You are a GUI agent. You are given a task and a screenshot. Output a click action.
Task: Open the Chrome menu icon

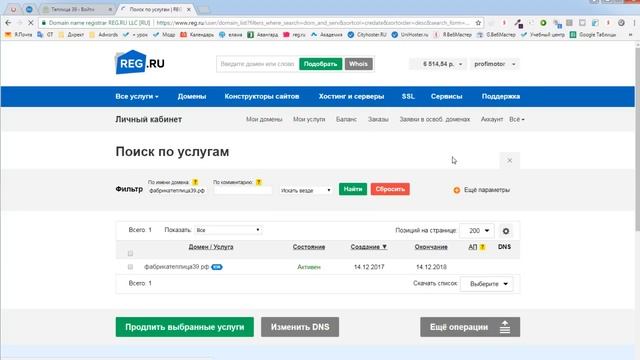point(634,23)
